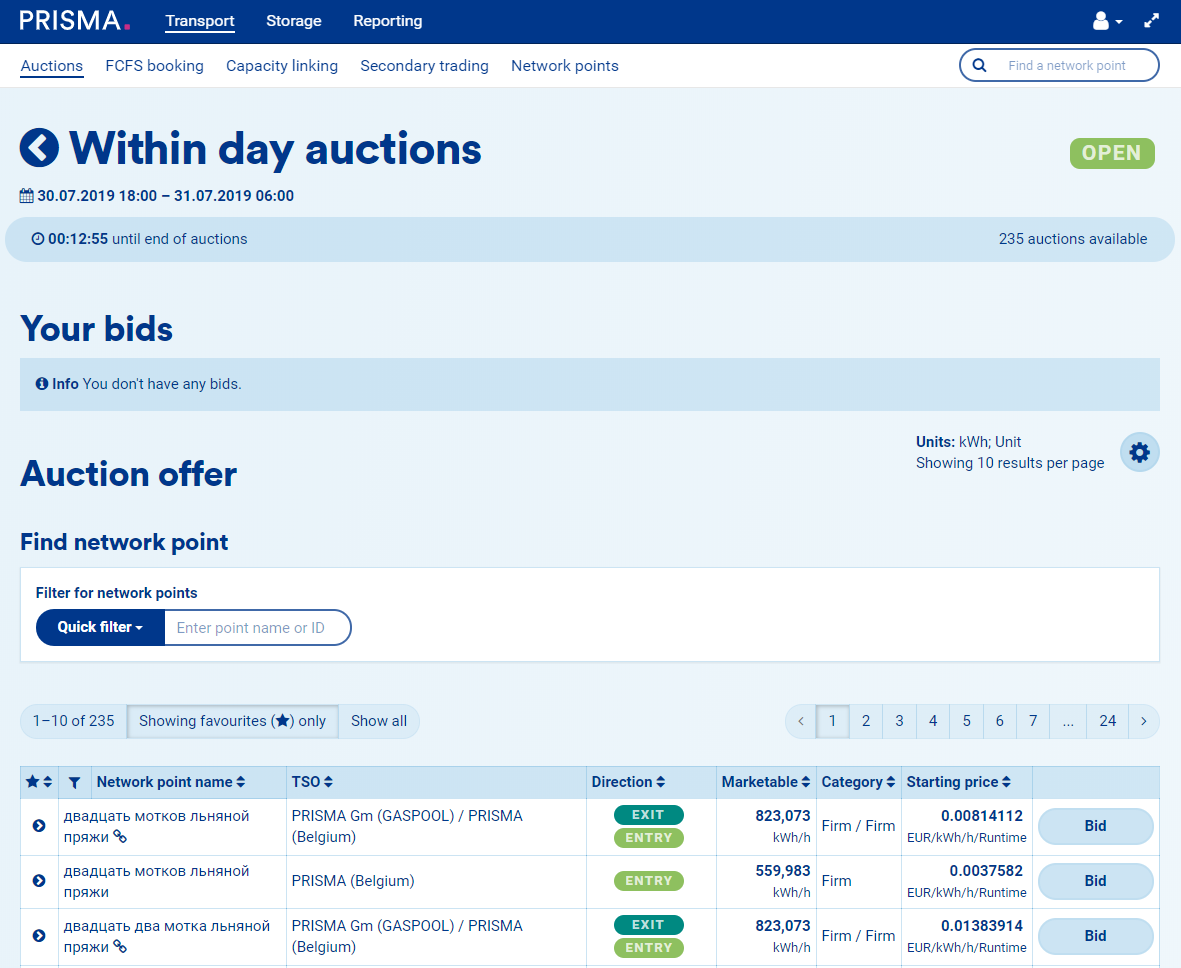Click the filter funnel icon in table header

[x=75, y=782]
